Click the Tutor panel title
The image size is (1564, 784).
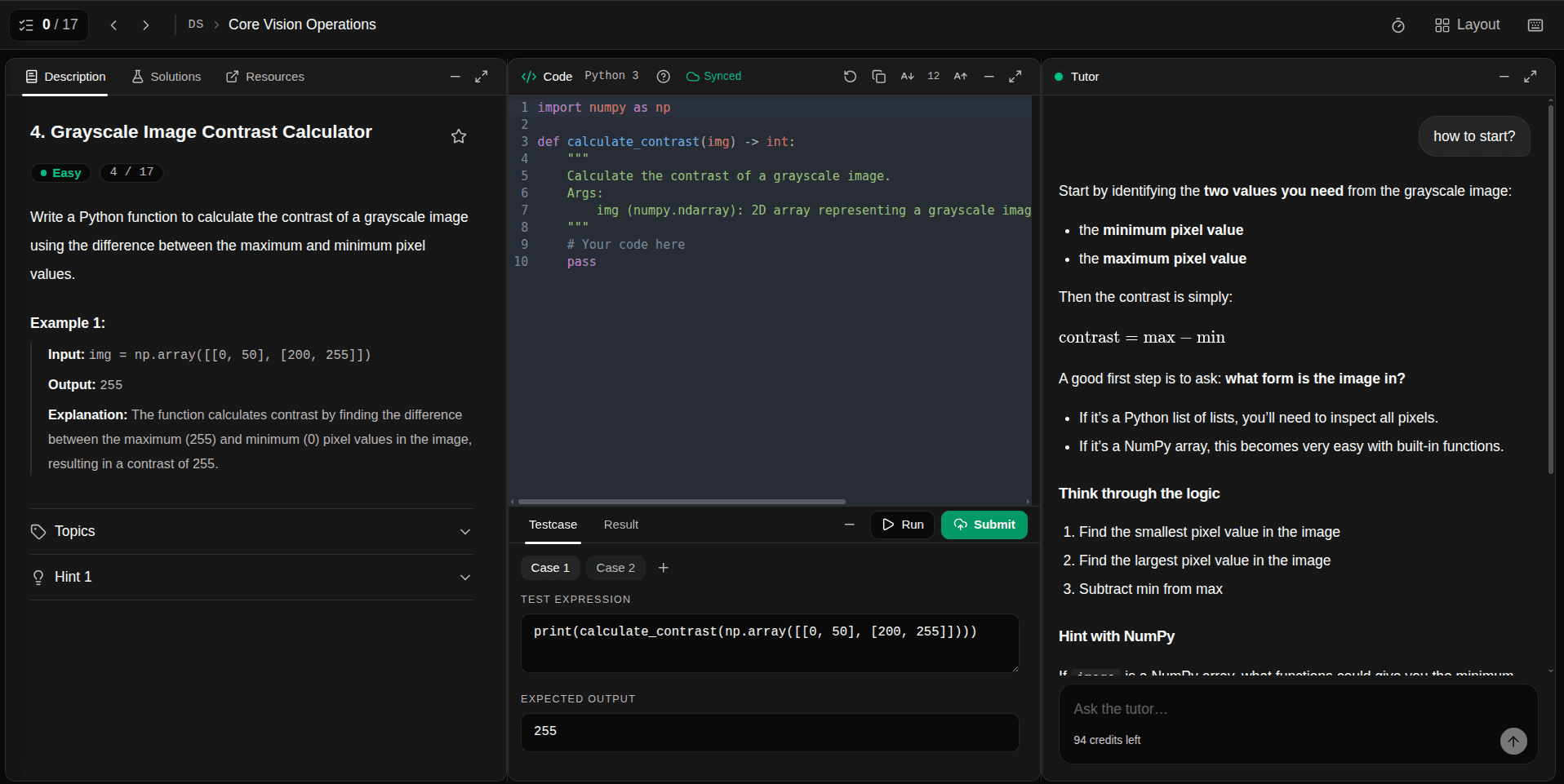click(1085, 77)
